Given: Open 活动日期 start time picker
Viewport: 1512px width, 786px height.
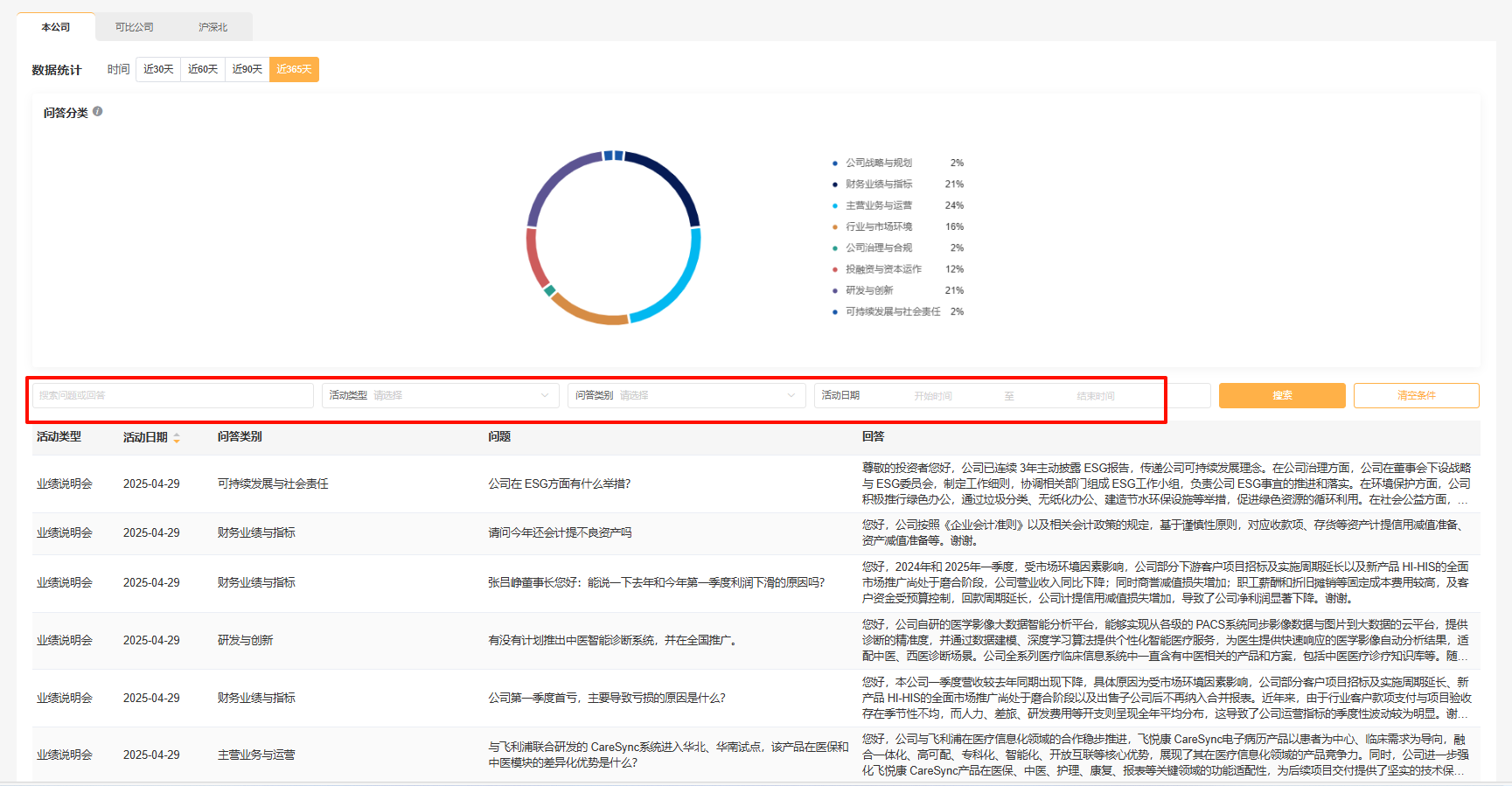Looking at the screenshot, I should [x=933, y=396].
